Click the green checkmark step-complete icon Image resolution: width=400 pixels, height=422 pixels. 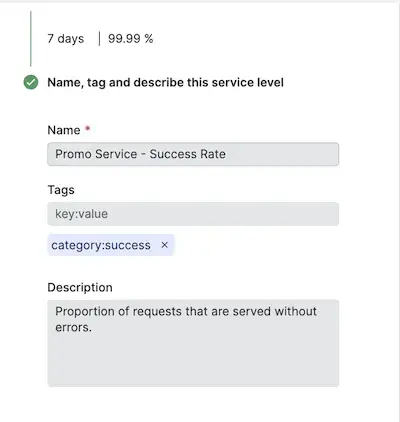pos(31,82)
